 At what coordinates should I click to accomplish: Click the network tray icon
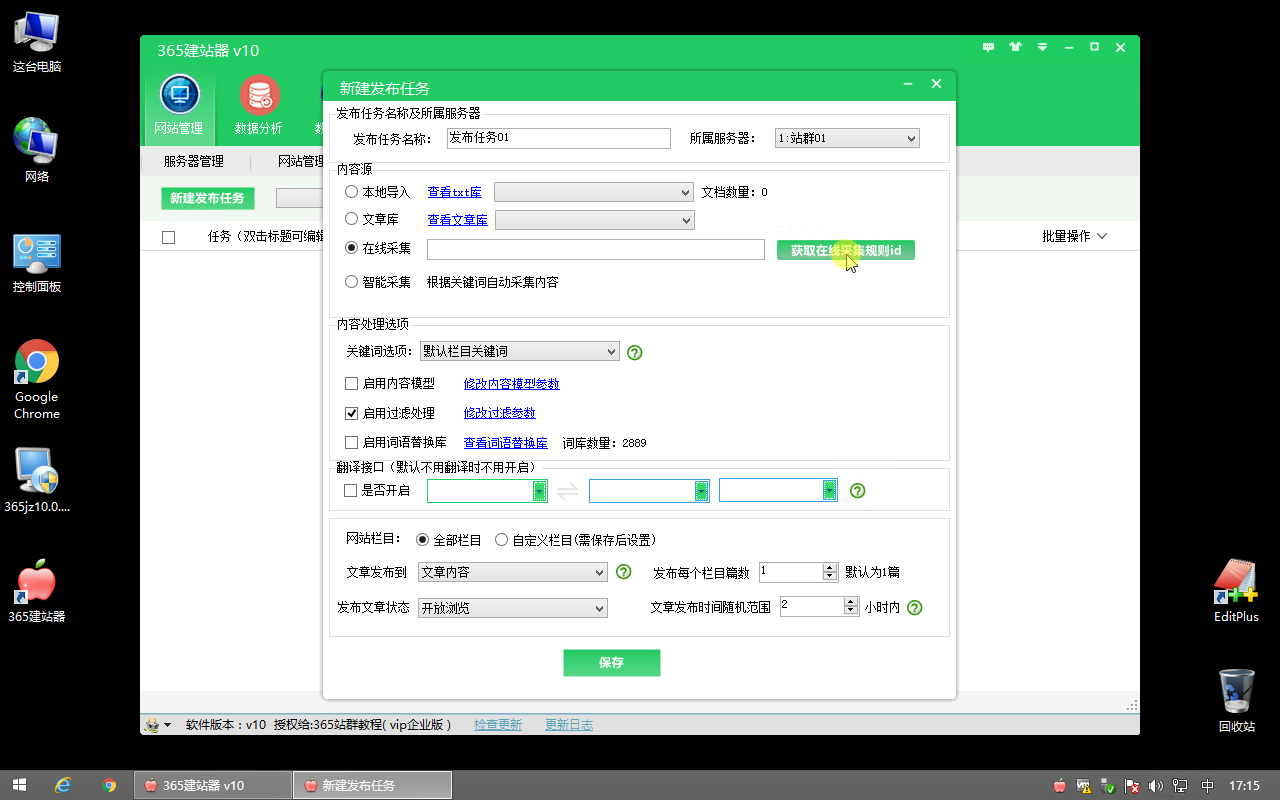1180,785
